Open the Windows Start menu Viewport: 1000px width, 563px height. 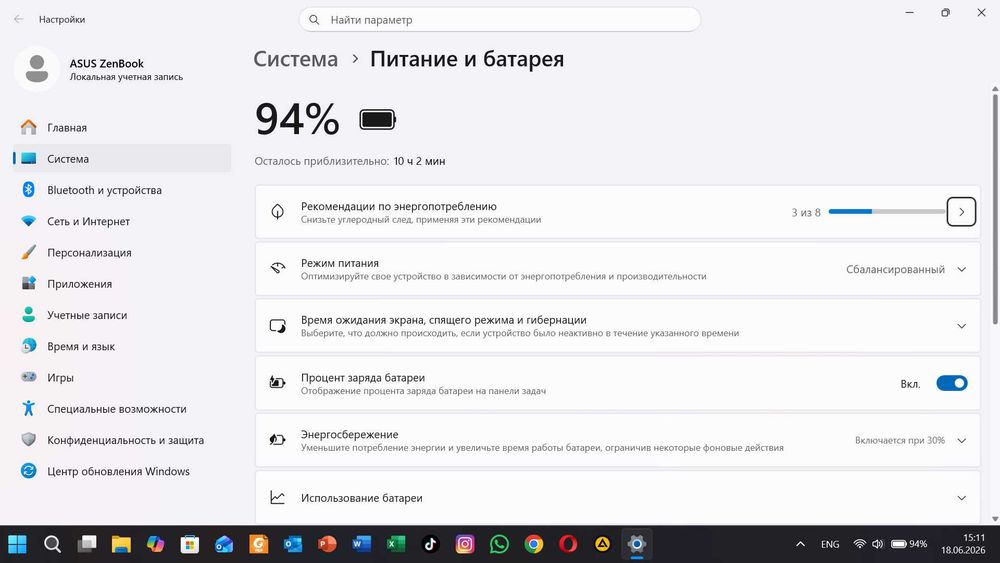pos(17,544)
